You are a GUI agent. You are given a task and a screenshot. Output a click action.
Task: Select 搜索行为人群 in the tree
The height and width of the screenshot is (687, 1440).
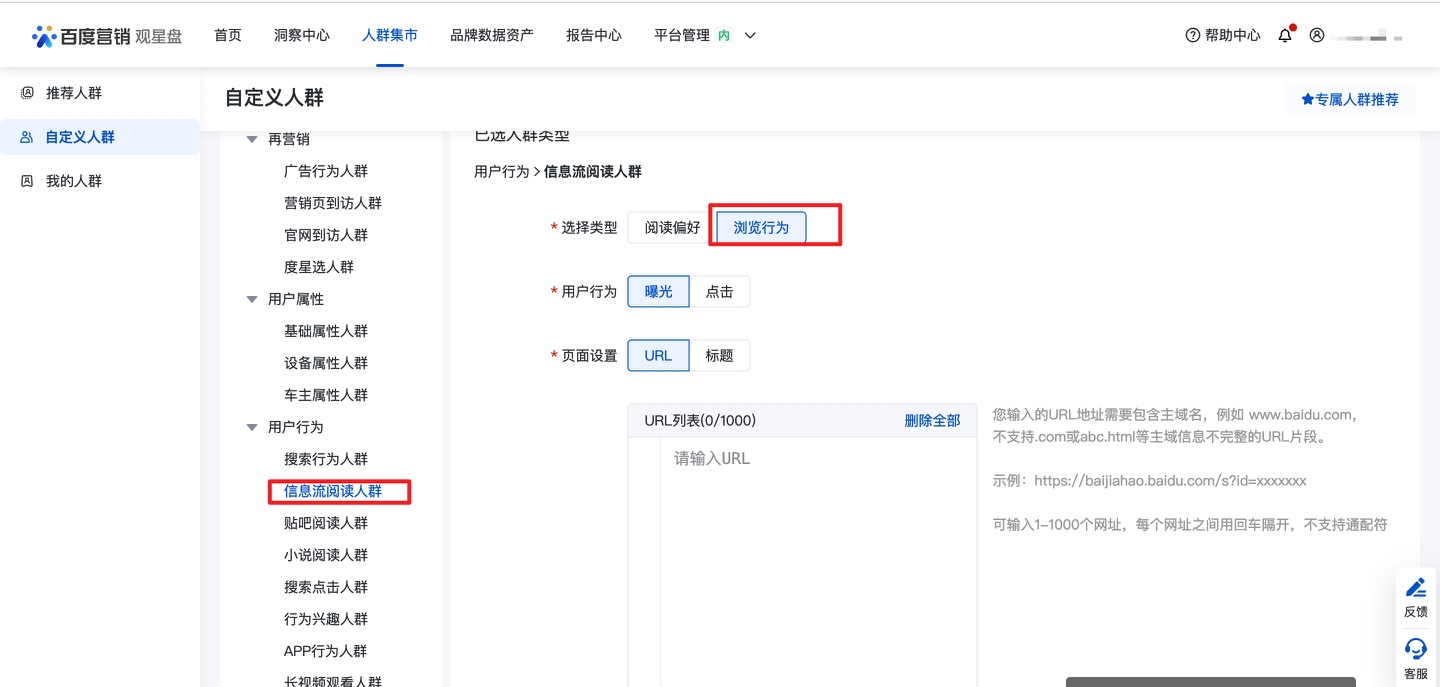coord(326,459)
